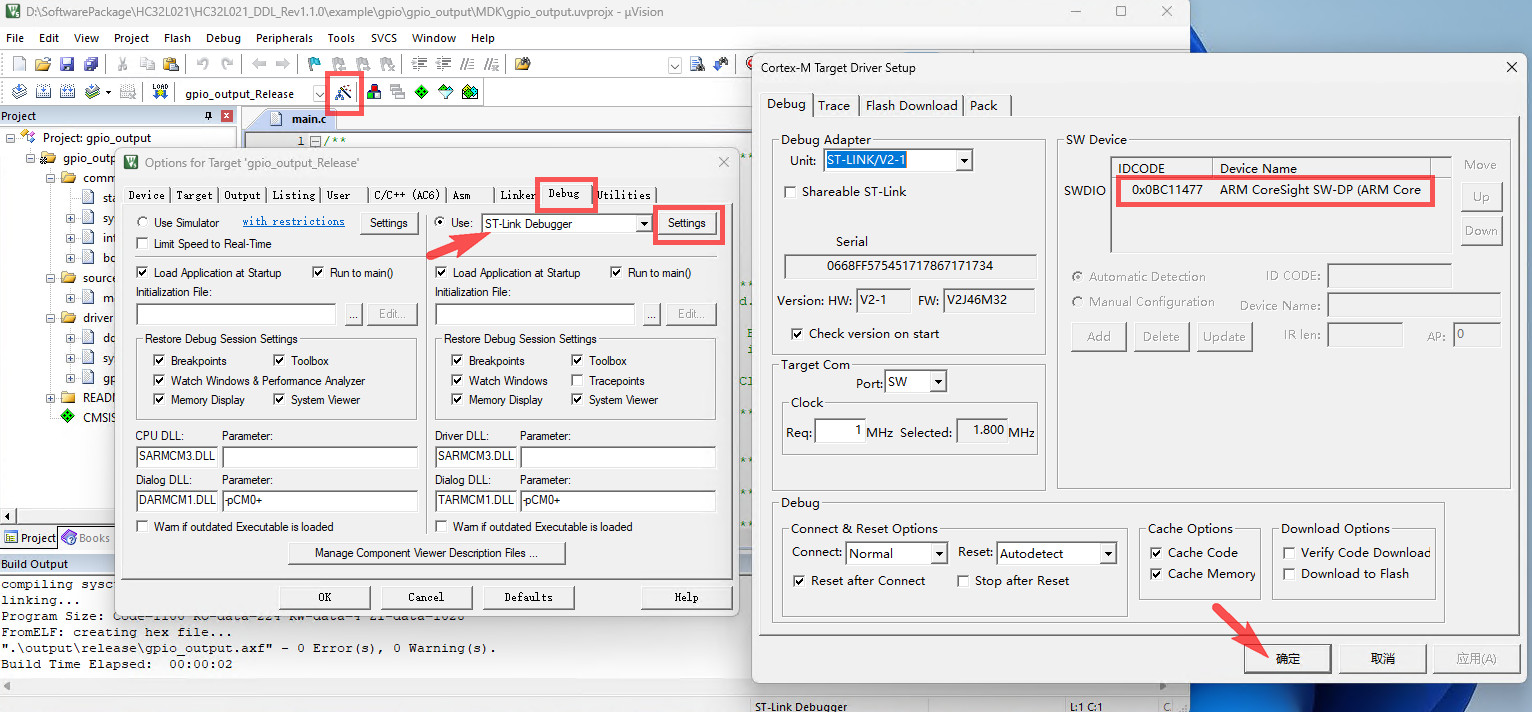Open the Connect Normal dropdown
Viewport: 1532px width, 712px height.
pyautogui.click(x=938, y=553)
